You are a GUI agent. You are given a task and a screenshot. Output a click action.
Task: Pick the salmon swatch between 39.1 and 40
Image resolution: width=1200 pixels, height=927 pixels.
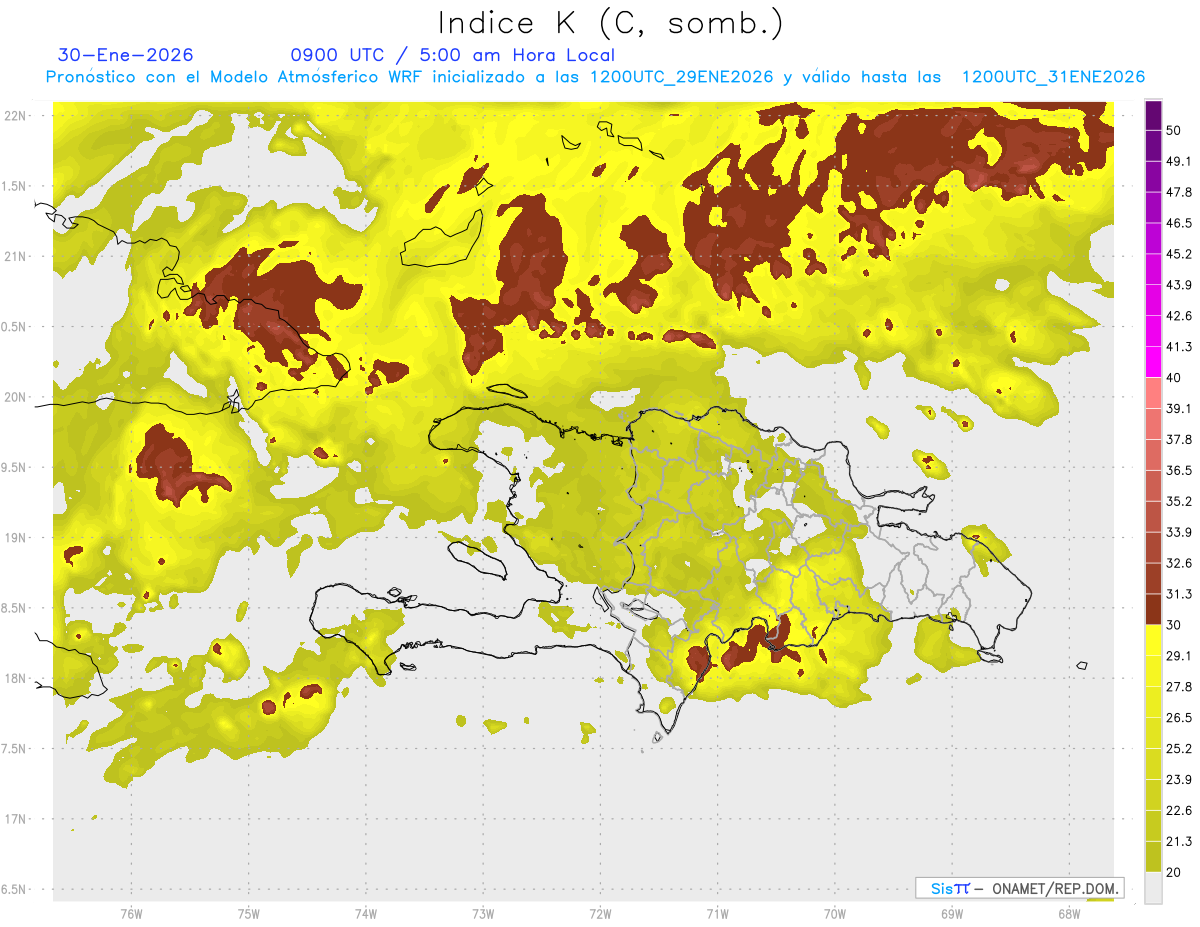pos(1153,393)
